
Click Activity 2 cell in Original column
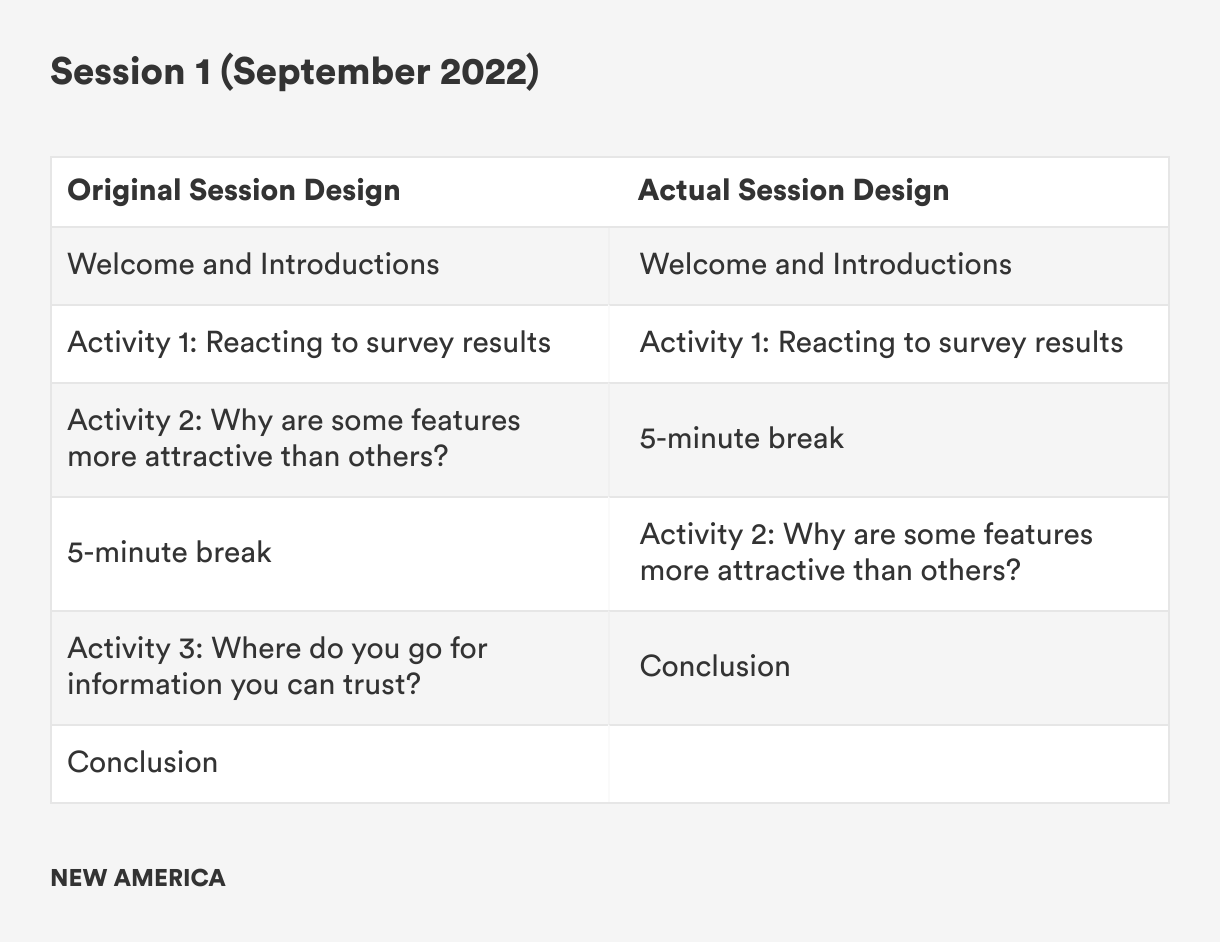coord(293,438)
